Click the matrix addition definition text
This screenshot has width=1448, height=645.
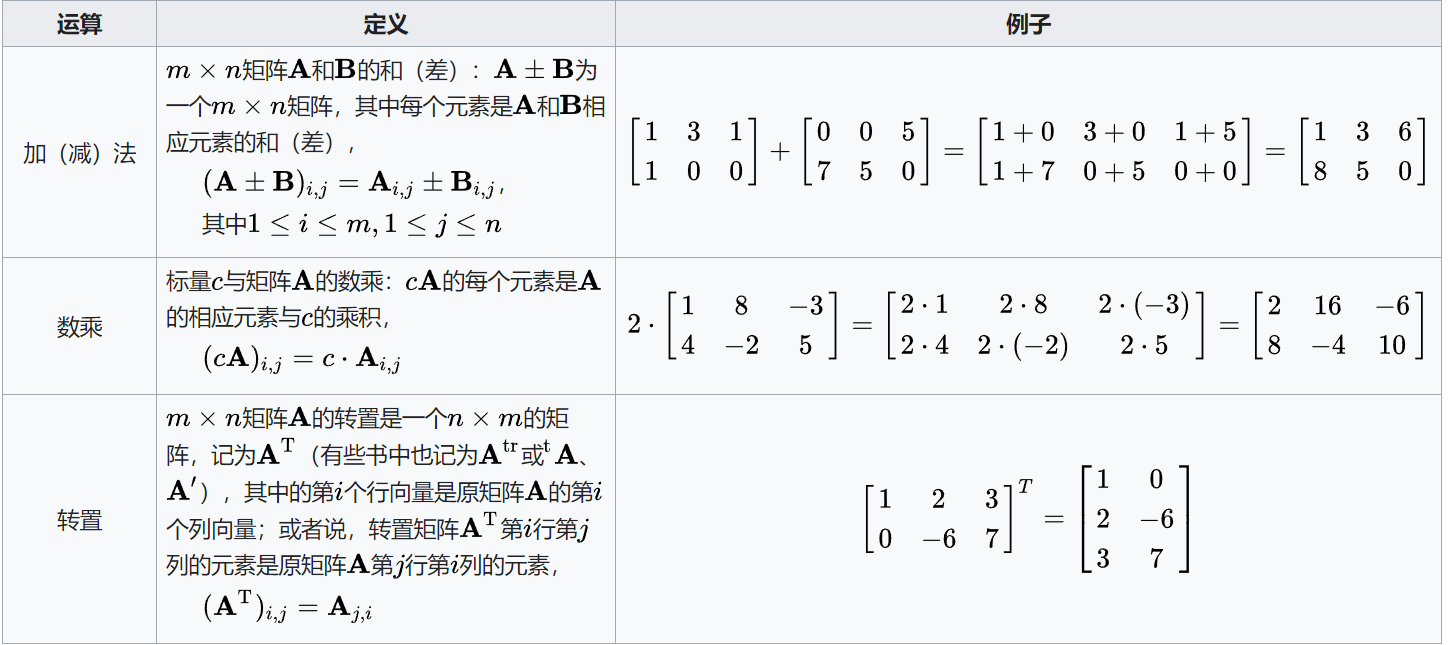click(385, 106)
